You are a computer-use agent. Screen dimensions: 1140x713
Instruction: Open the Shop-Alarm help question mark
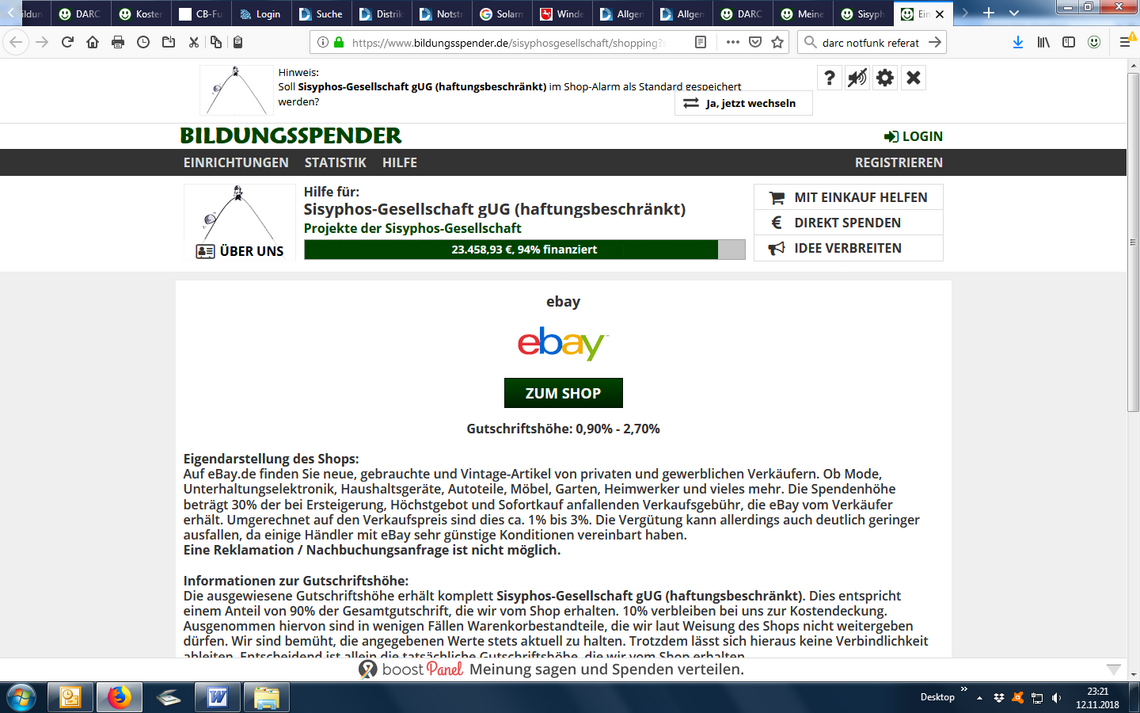pos(830,78)
